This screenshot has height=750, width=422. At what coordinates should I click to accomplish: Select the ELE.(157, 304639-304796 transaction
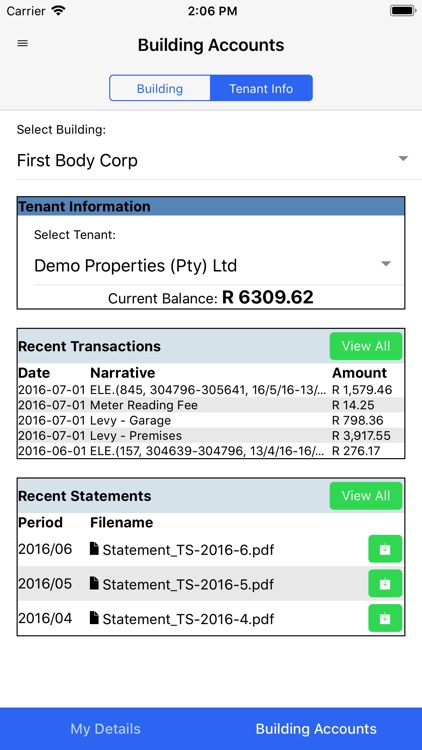211,451
